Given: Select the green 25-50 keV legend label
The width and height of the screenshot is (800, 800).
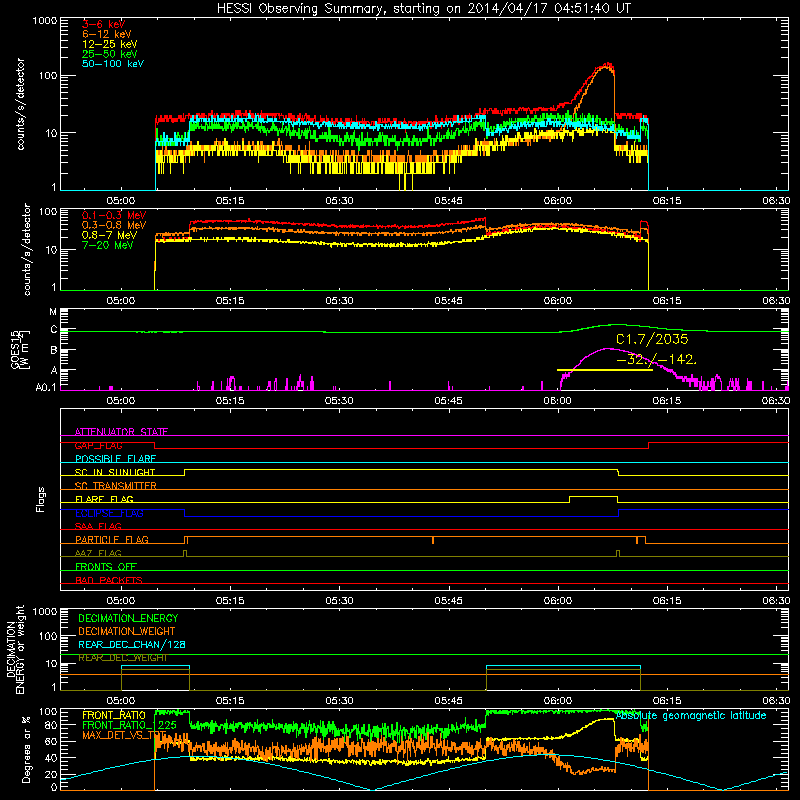Looking at the screenshot, I should click(x=110, y=54).
